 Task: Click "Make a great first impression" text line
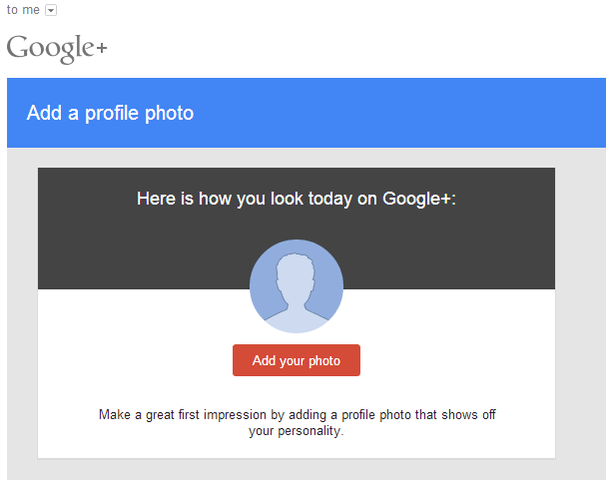tap(296, 414)
